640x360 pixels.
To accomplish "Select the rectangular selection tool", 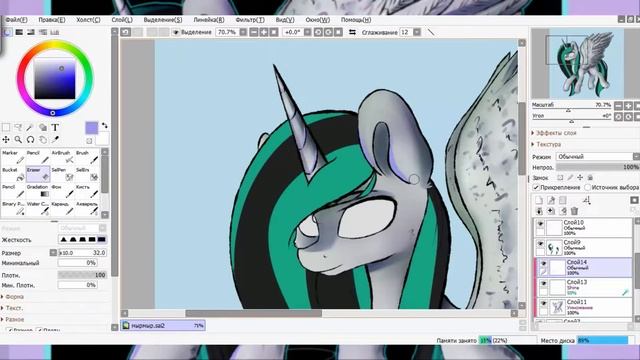I will pos(6,127).
